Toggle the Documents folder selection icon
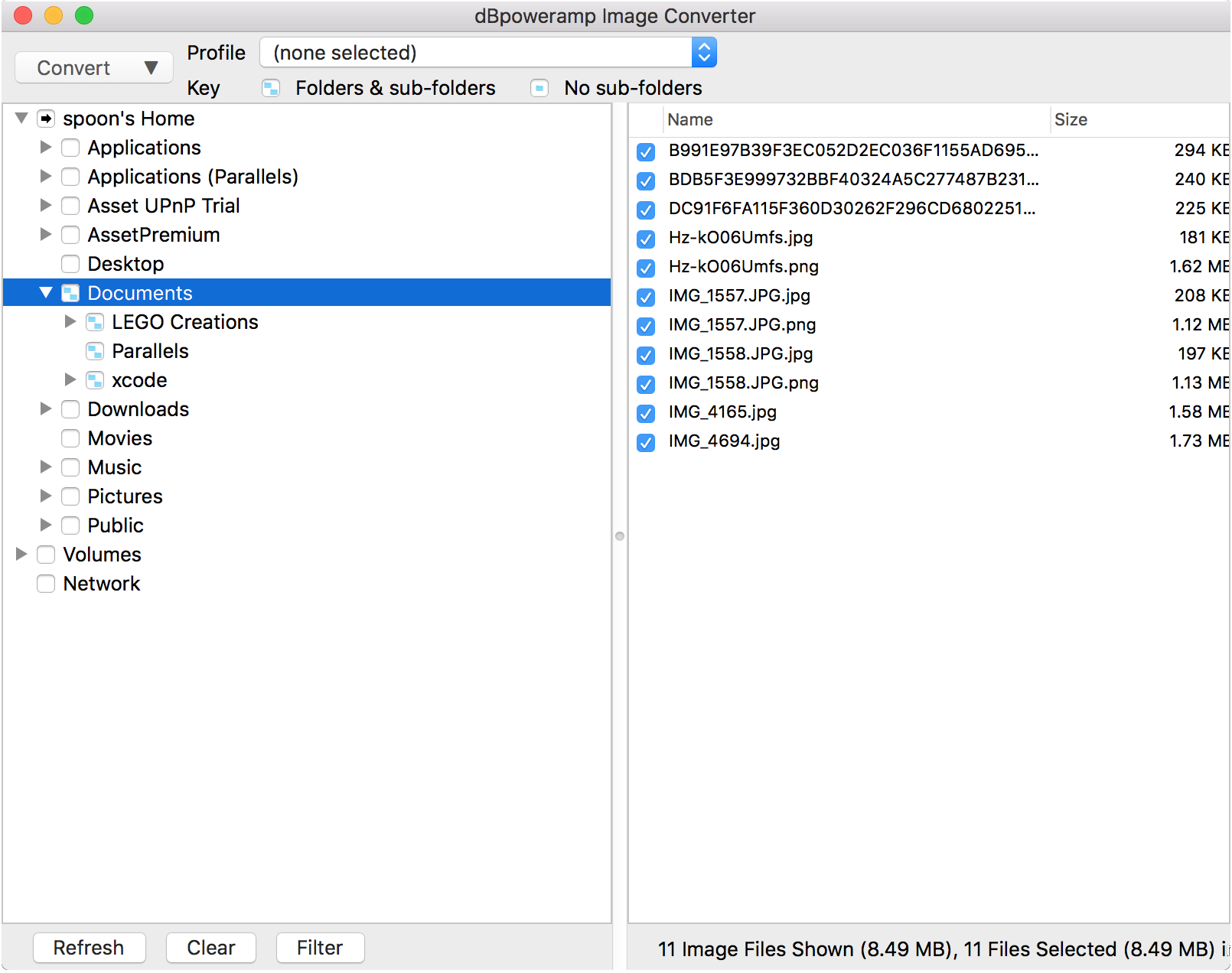Viewport: 1232px width, 973px height. coord(70,293)
